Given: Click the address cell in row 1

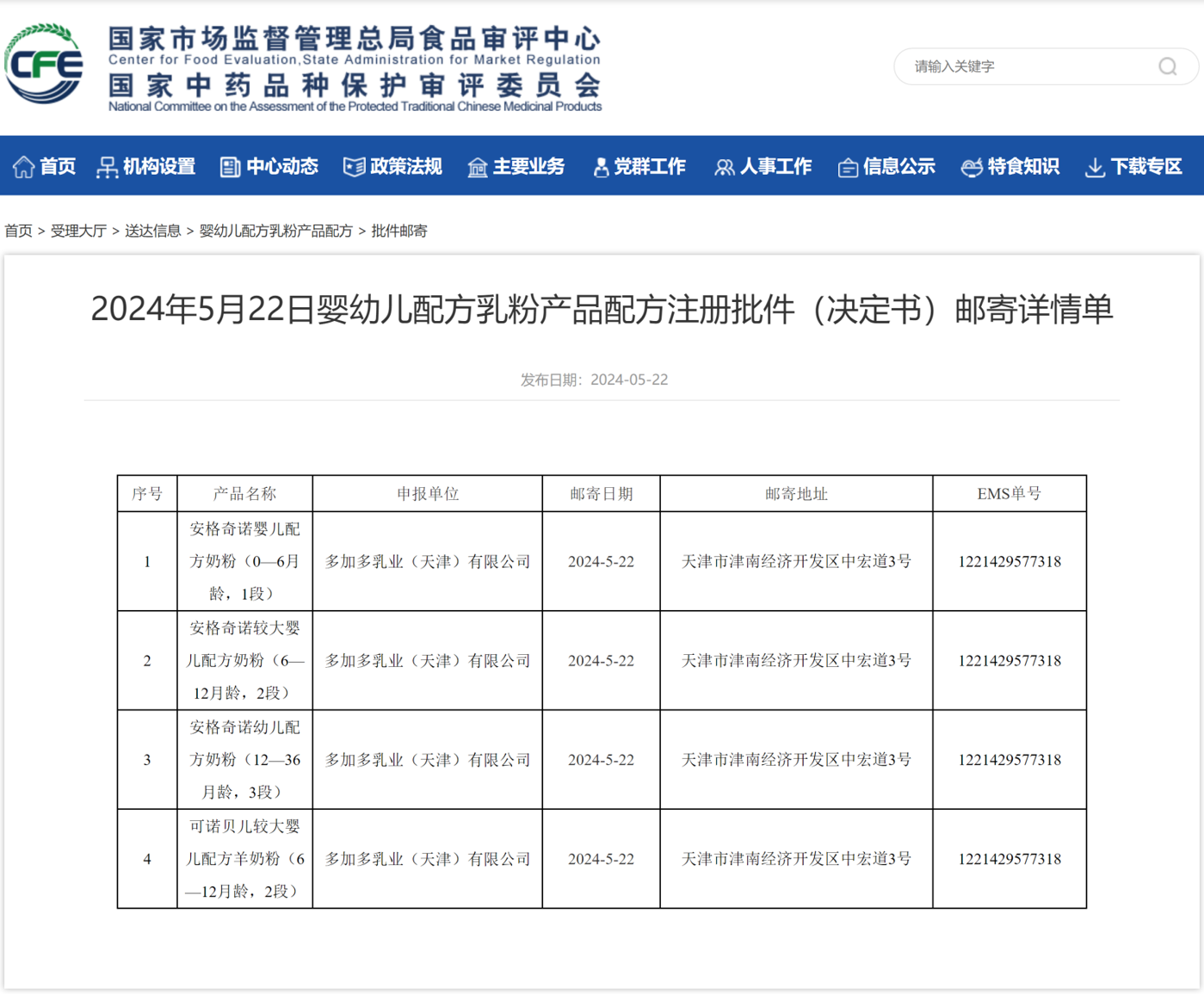Looking at the screenshot, I should [x=796, y=561].
